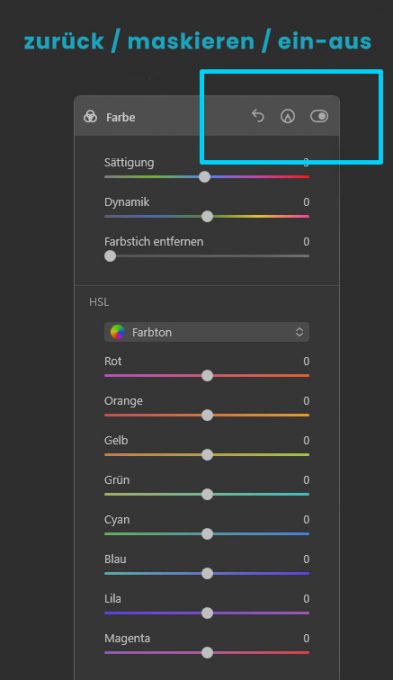Click the Gelb hue slider handle

(207, 454)
